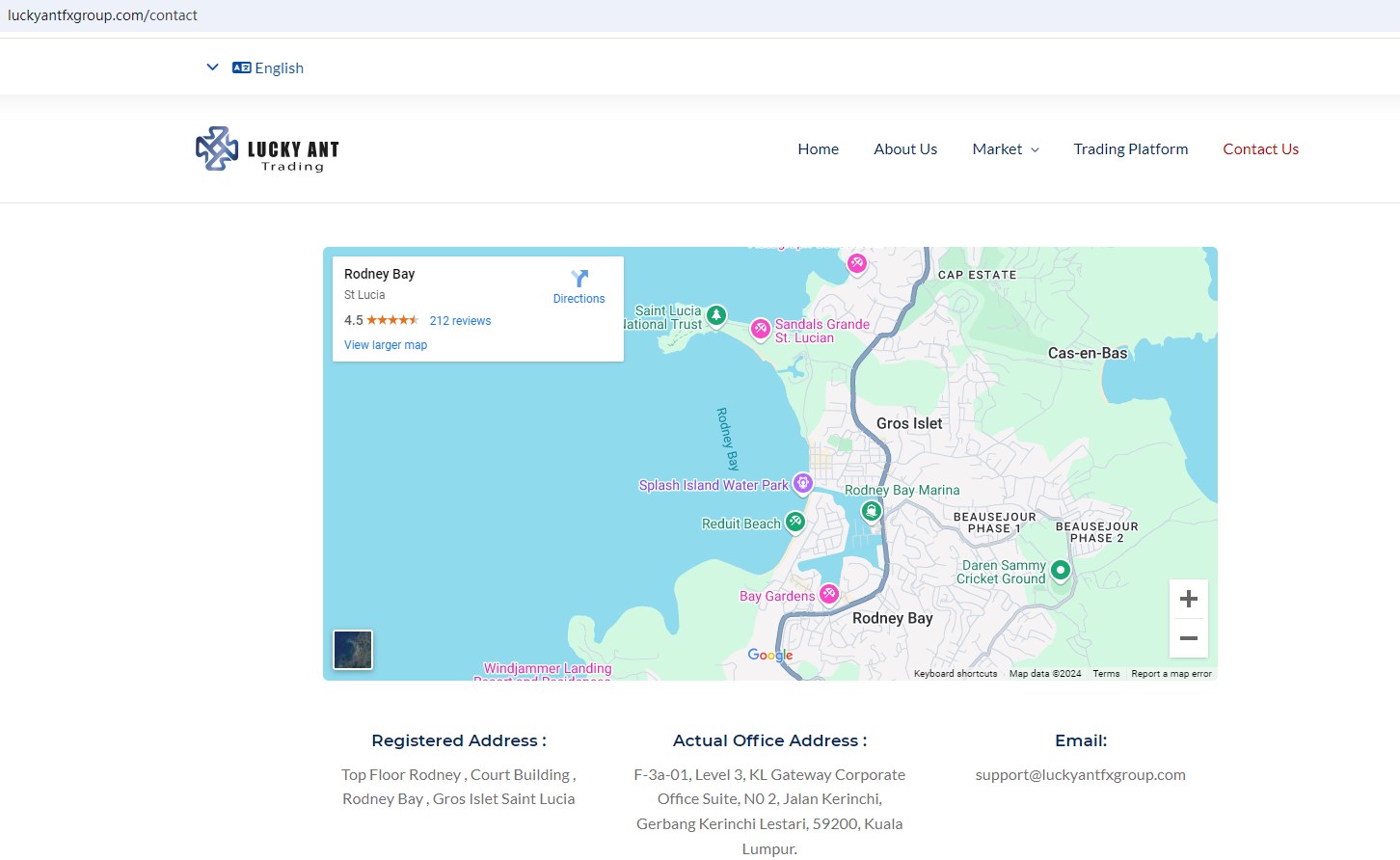
Task: Click the Bay Gardens hotel marker
Action: [829, 593]
